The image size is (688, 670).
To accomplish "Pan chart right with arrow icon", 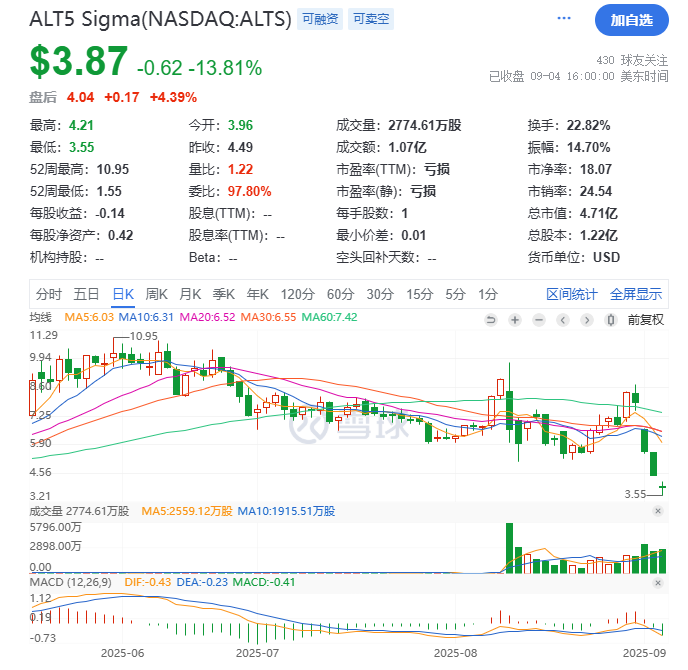I will 587,320.
